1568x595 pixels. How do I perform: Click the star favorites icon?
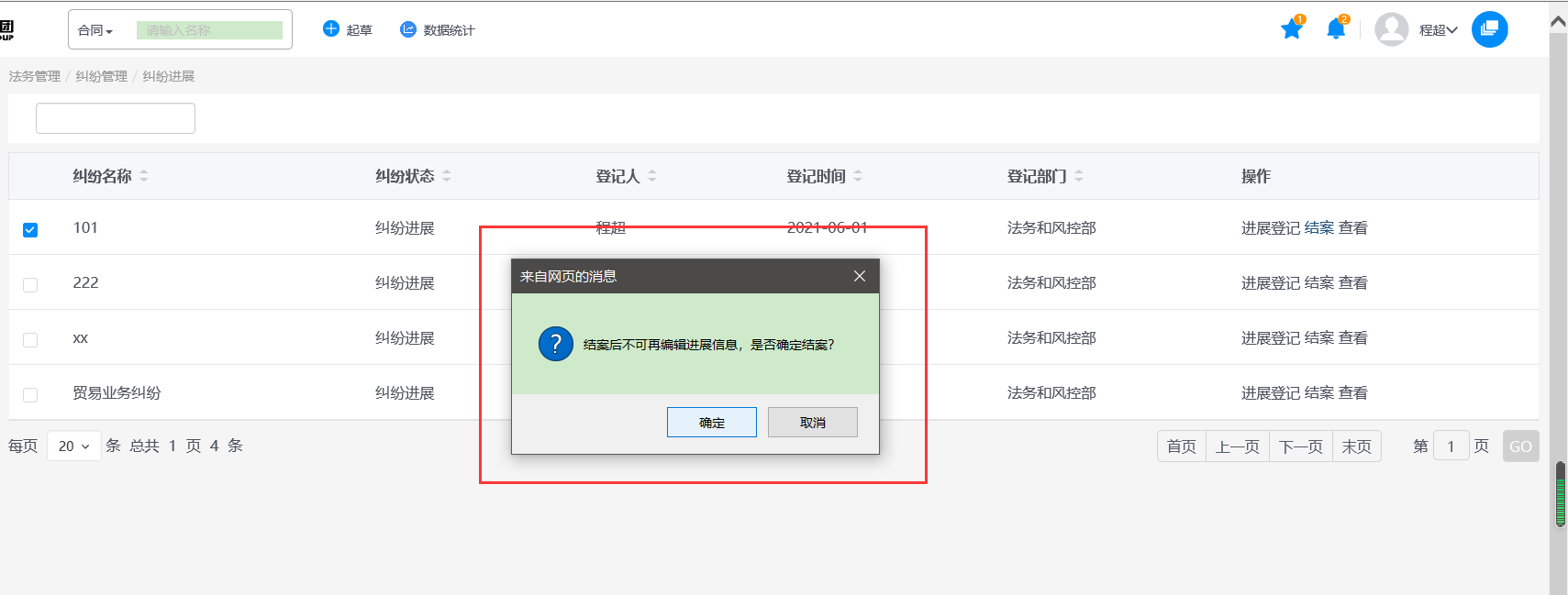[1292, 29]
